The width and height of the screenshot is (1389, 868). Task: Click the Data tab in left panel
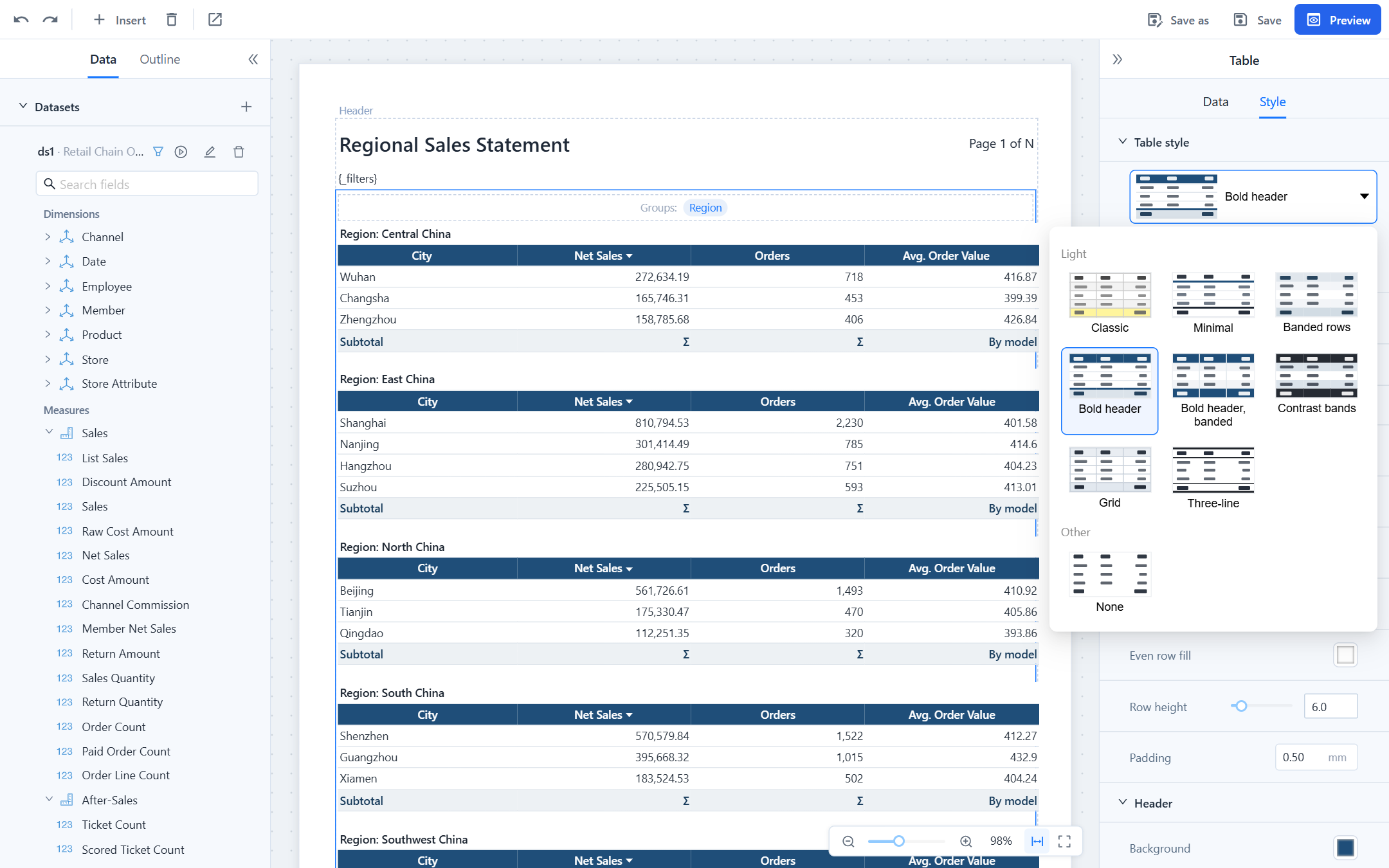[103, 59]
